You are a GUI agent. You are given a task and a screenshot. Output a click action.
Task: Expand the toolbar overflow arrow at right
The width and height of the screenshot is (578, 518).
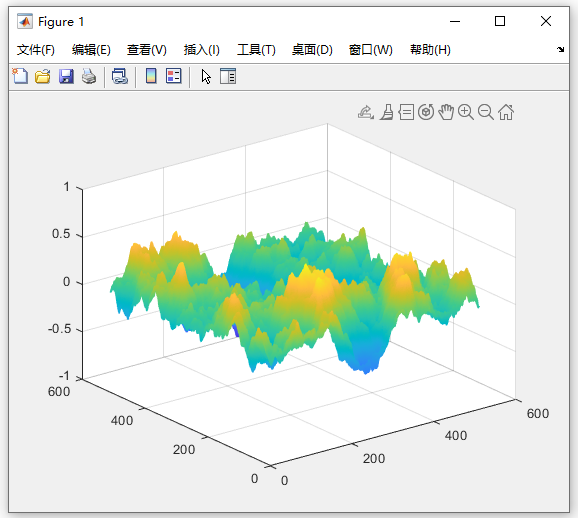[561, 49]
